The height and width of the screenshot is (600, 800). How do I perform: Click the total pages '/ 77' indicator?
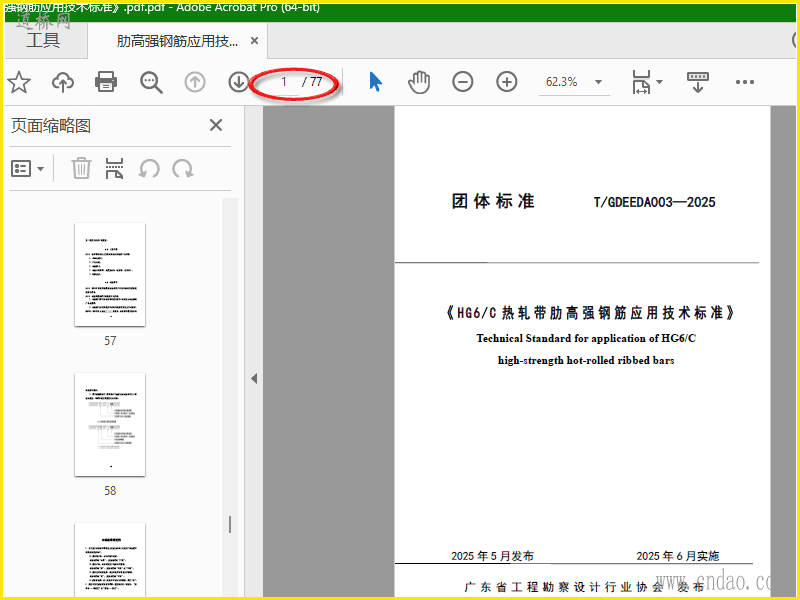pos(312,82)
